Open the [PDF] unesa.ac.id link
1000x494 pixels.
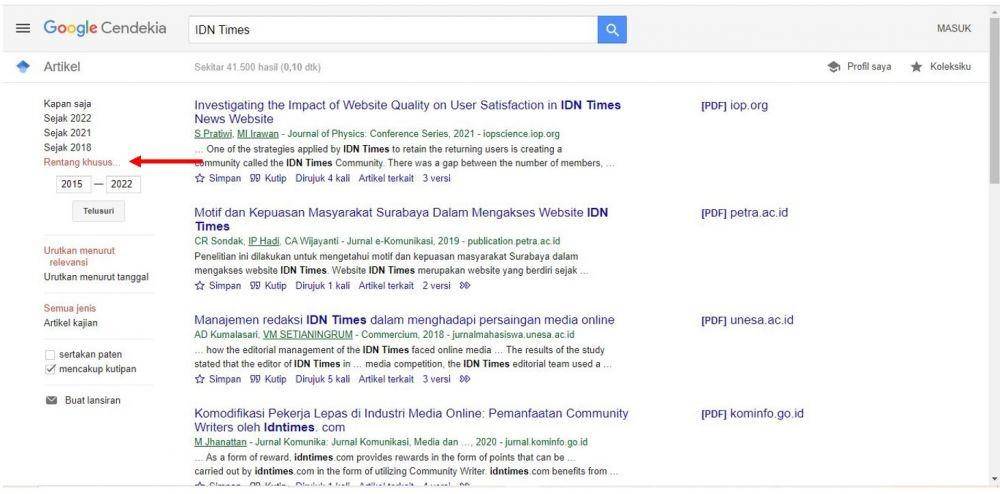pos(747,320)
